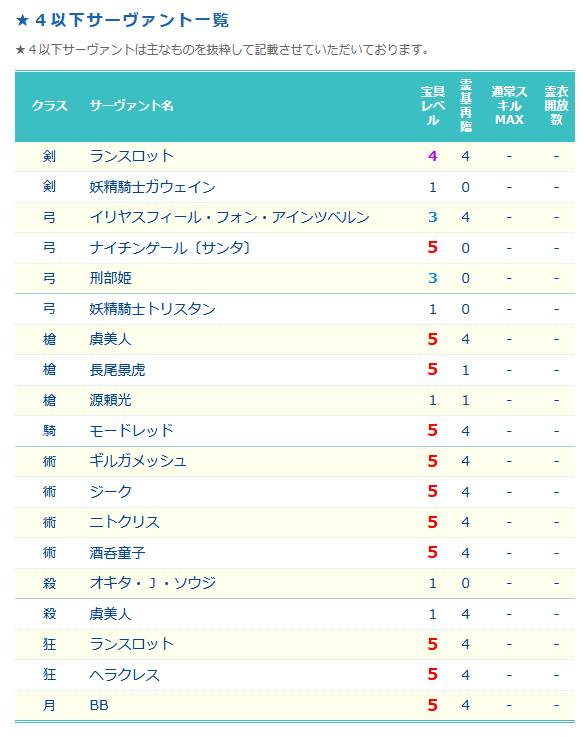Click ニトクリス servant name
The width and height of the screenshot is (584, 737).
click(x=125, y=522)
